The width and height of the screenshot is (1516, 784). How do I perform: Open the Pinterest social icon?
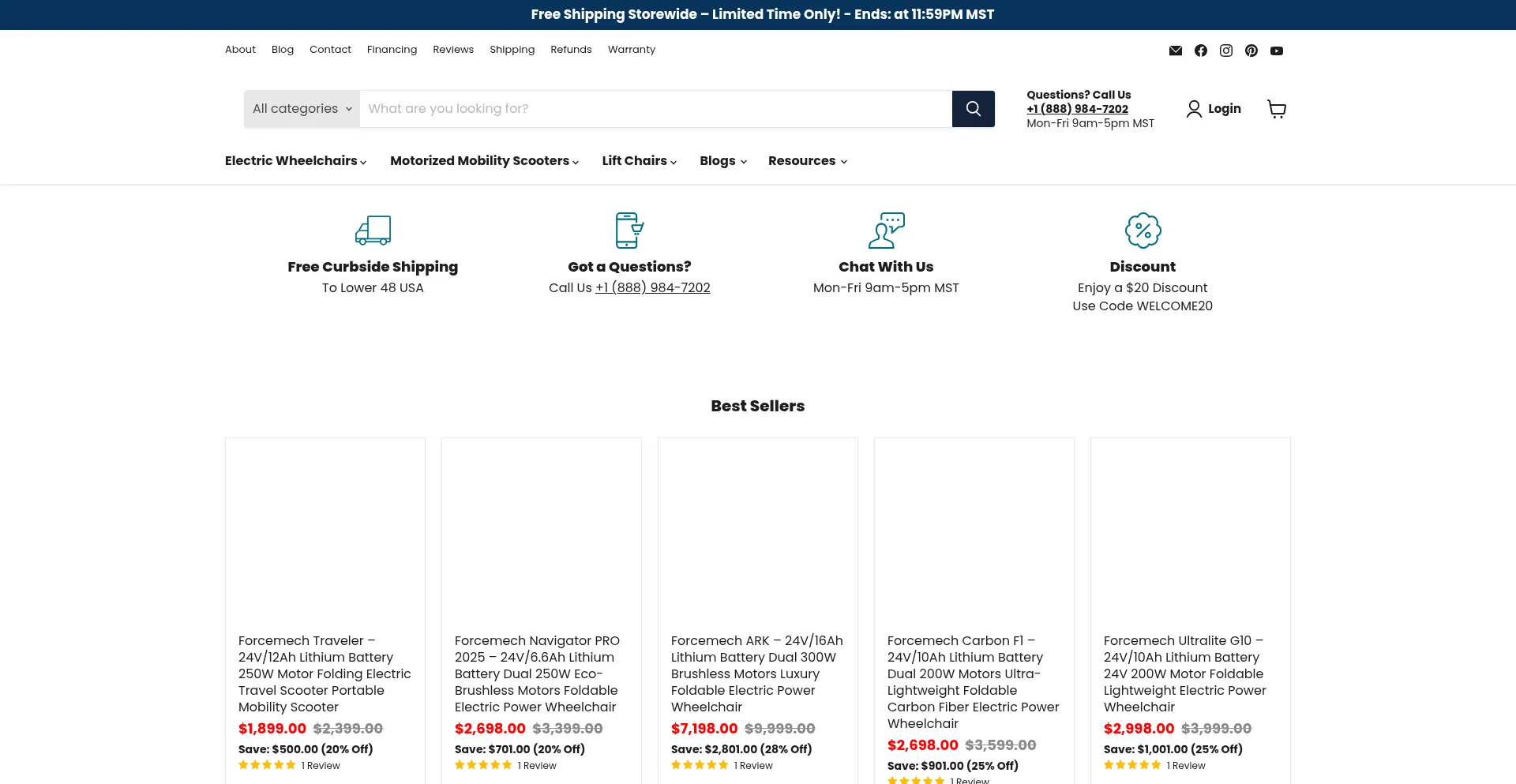pos(1251,51)
